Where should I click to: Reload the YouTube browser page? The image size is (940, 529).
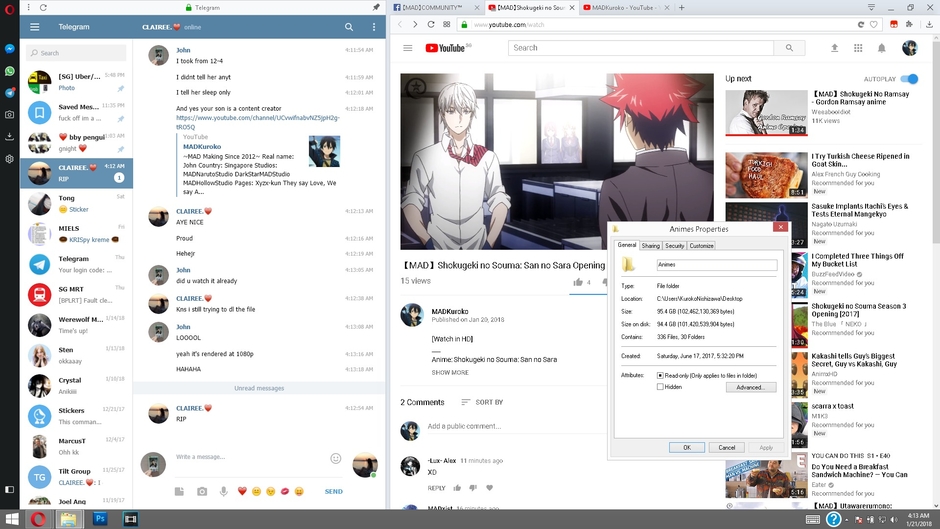point(430,25)
